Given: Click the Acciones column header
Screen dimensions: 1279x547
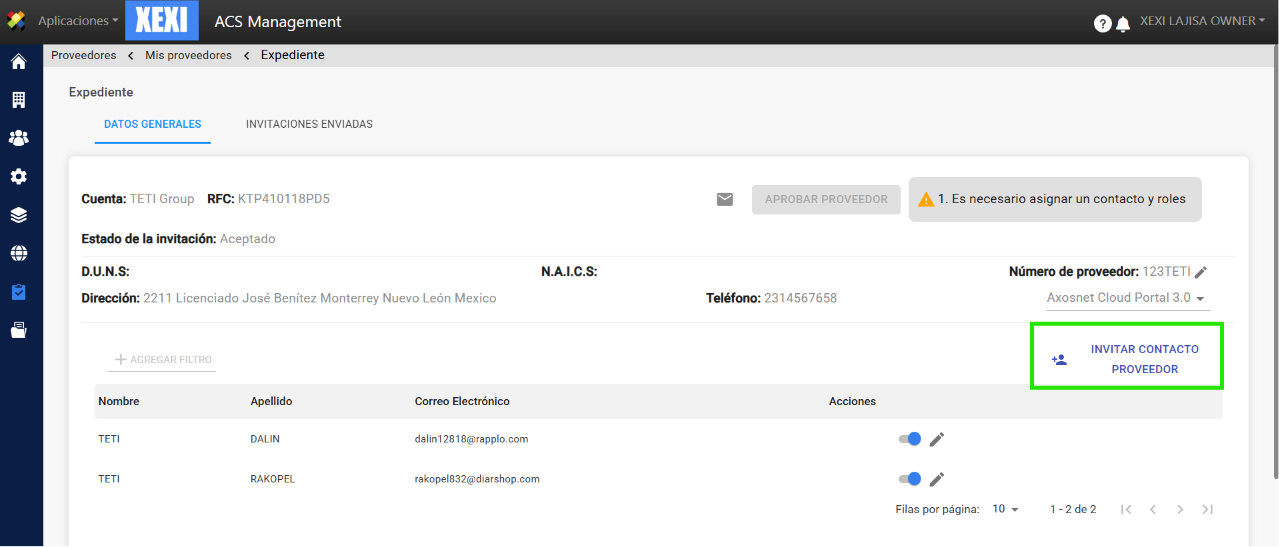Looking at the screenshot, I should (852, 401).
